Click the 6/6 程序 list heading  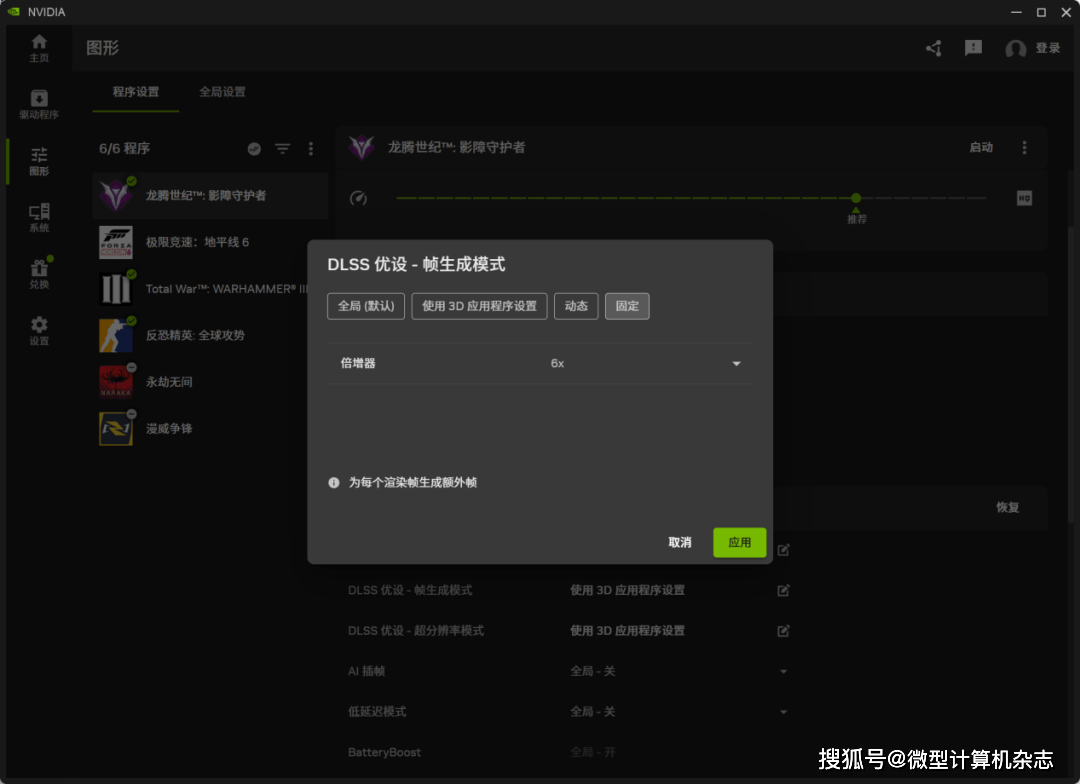[125, 149]
